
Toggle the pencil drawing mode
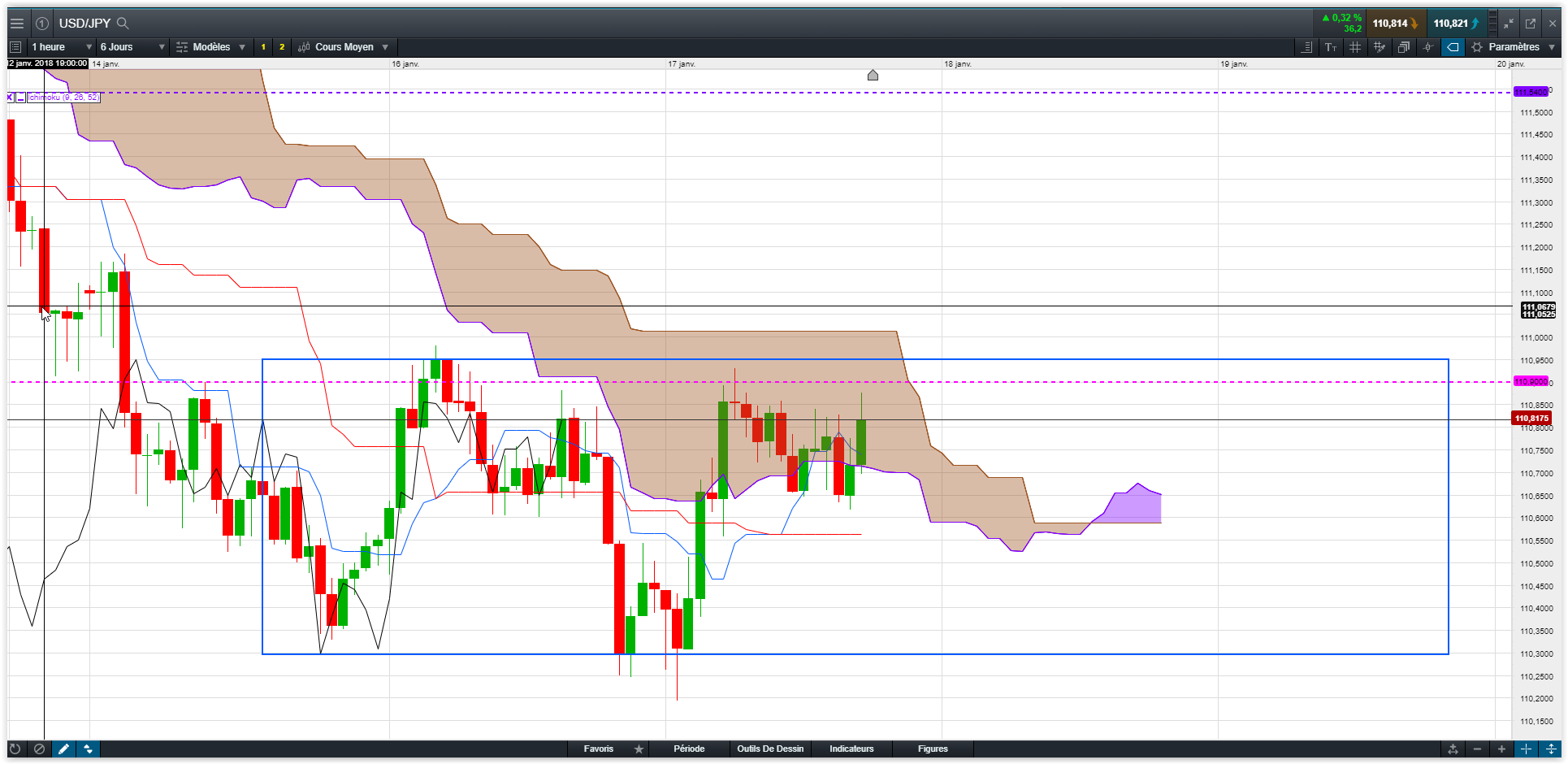[x=63, y=749]
